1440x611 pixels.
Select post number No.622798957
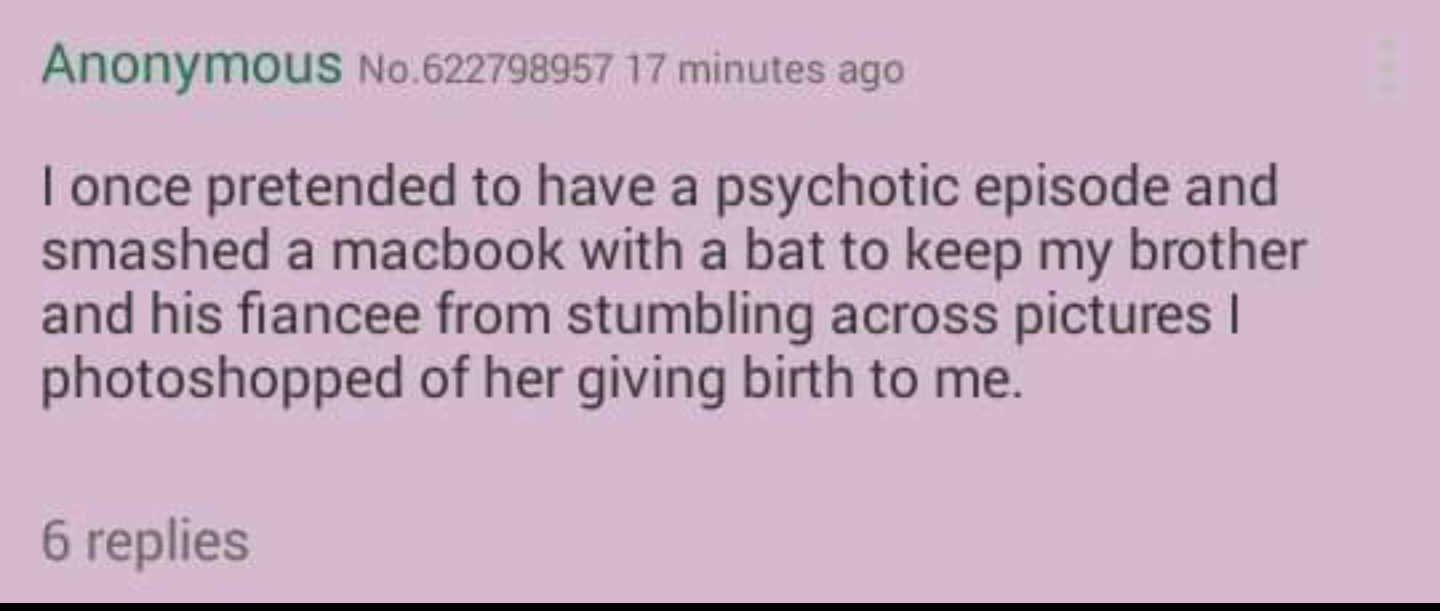[484, 70]
